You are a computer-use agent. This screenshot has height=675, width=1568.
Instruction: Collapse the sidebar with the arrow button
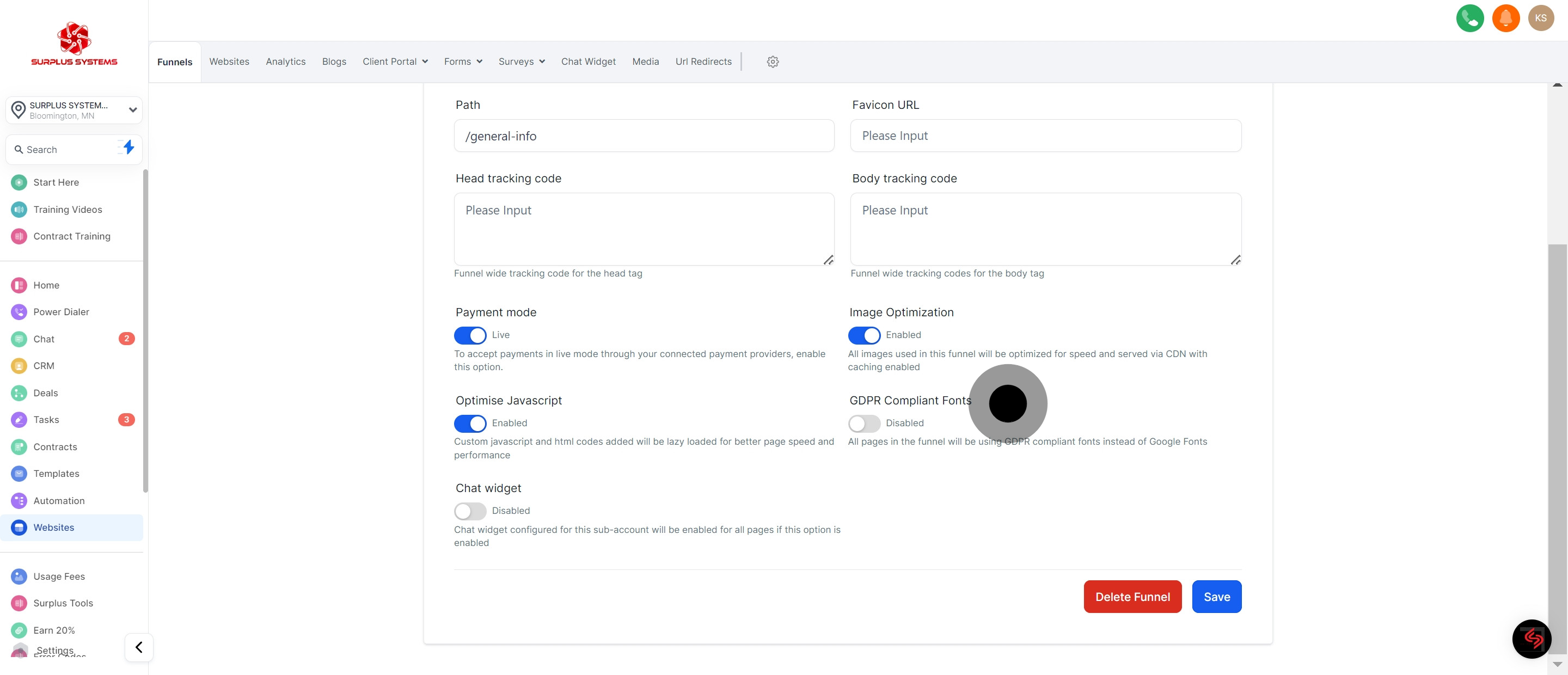point(139,647)
